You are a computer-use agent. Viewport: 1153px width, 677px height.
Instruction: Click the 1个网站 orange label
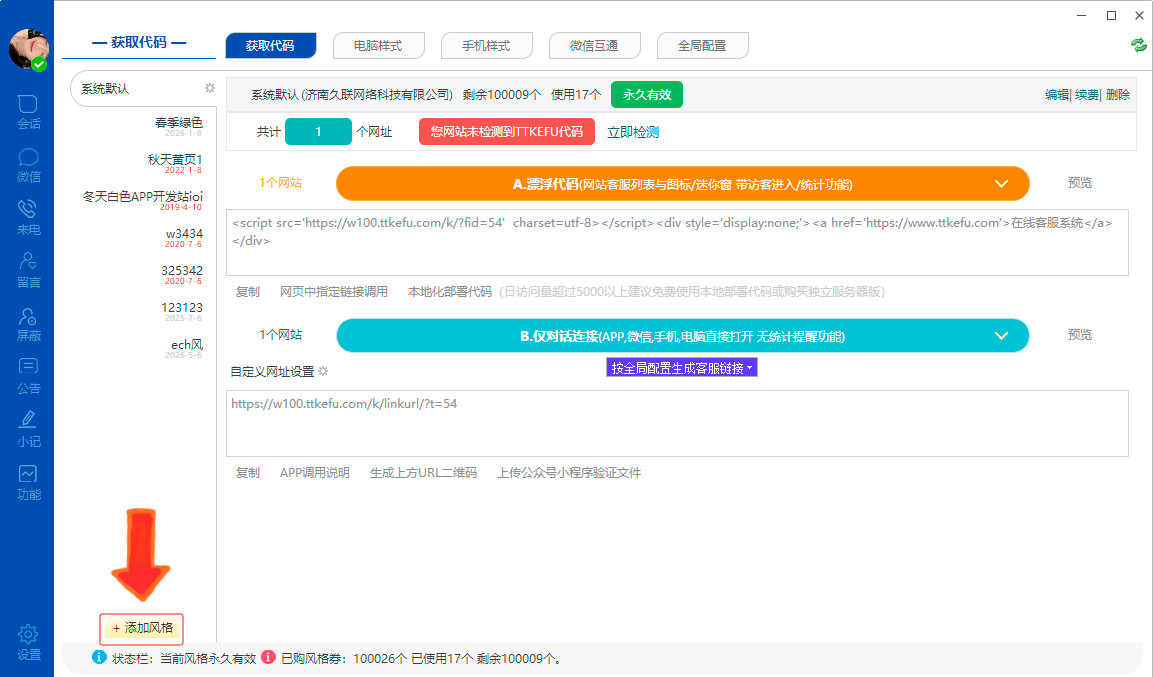pyautogui.click(x=280, y=183)
